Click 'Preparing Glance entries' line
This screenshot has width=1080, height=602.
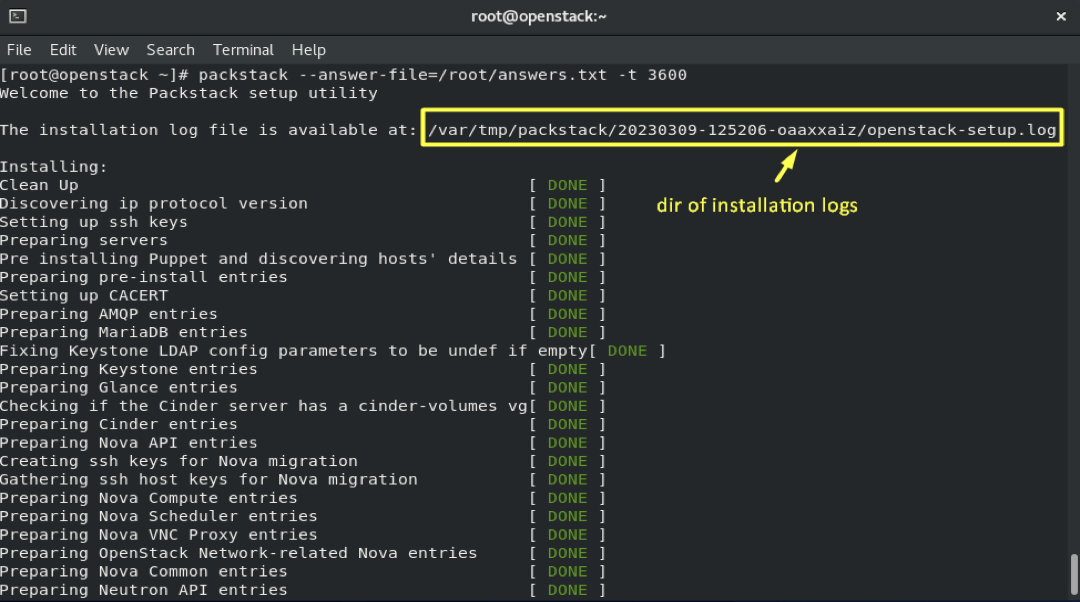[118, 387]
